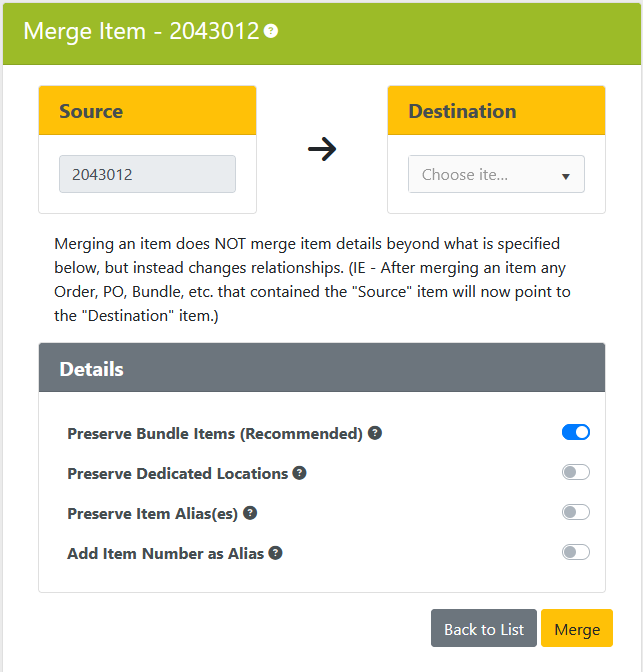Click the yellow Merge button
The image size is (643, 672).
(x=577, y=629)
